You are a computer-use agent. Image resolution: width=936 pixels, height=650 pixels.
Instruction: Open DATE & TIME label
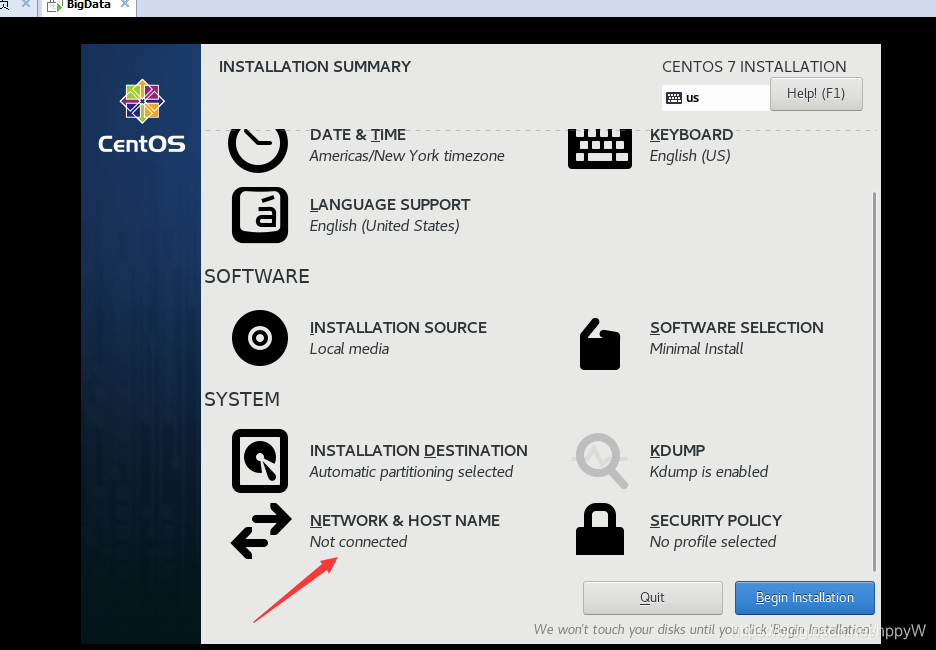tap(358, 135)
